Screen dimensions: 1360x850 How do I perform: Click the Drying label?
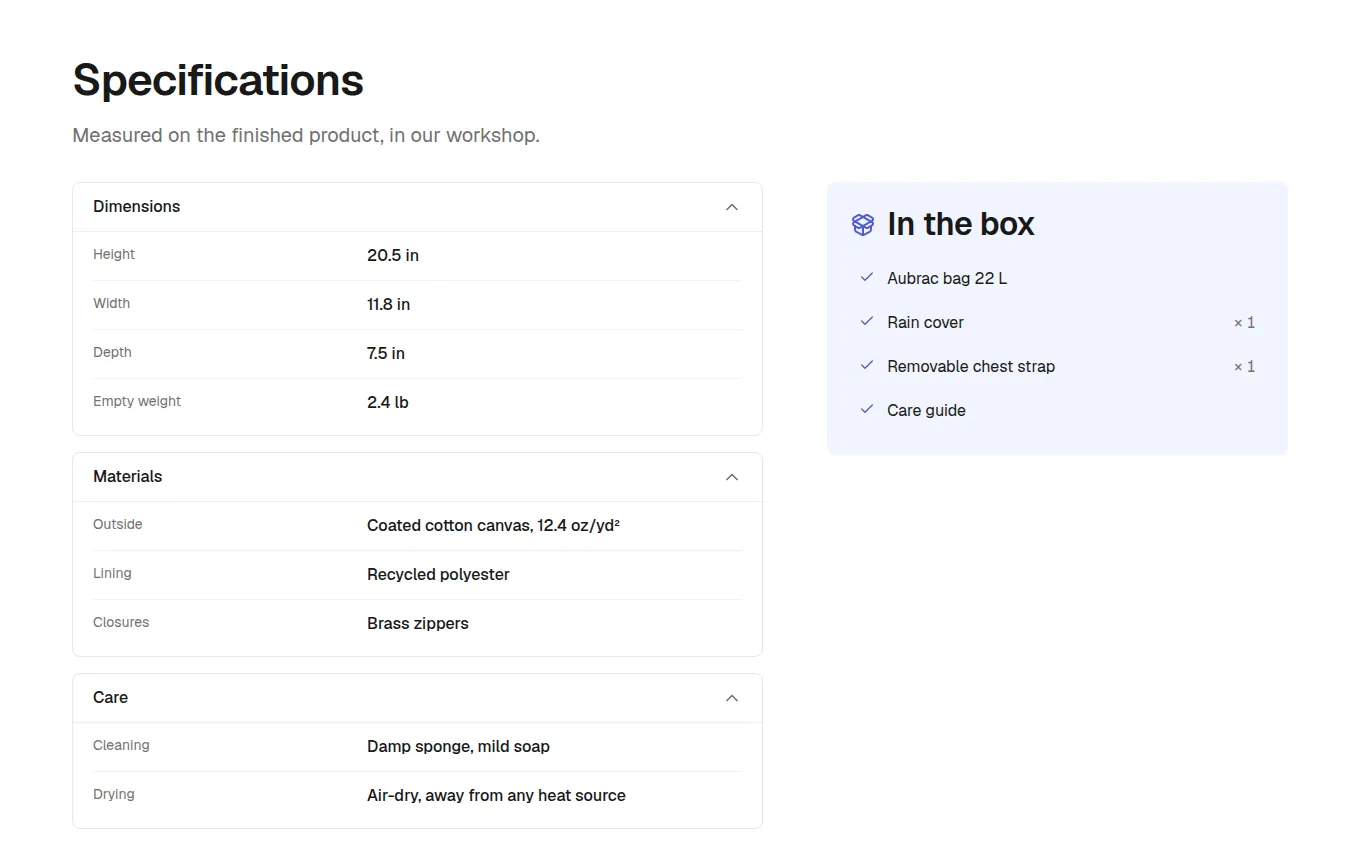(x=114, y=794)
